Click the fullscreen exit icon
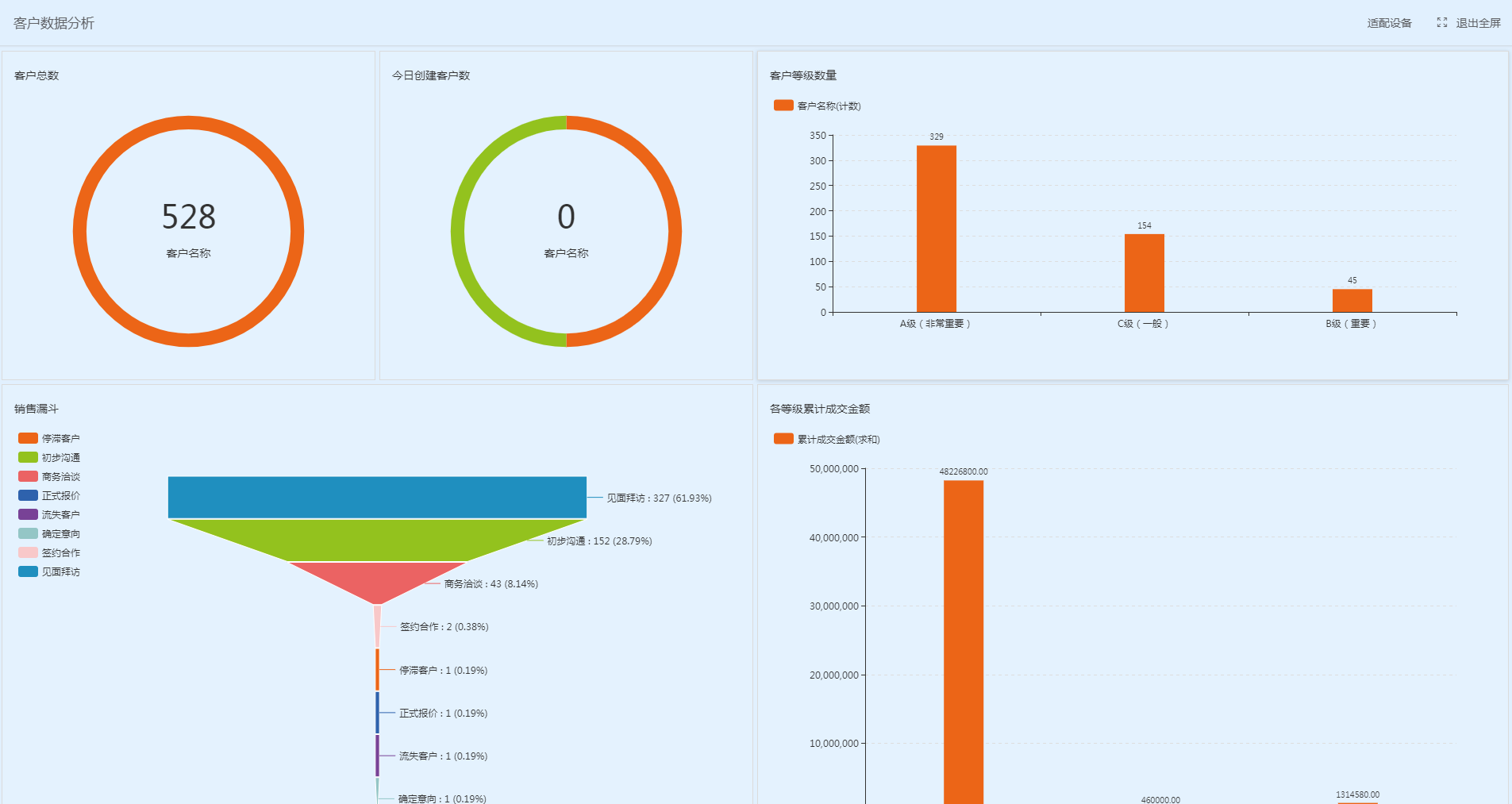 (1442, 22)
